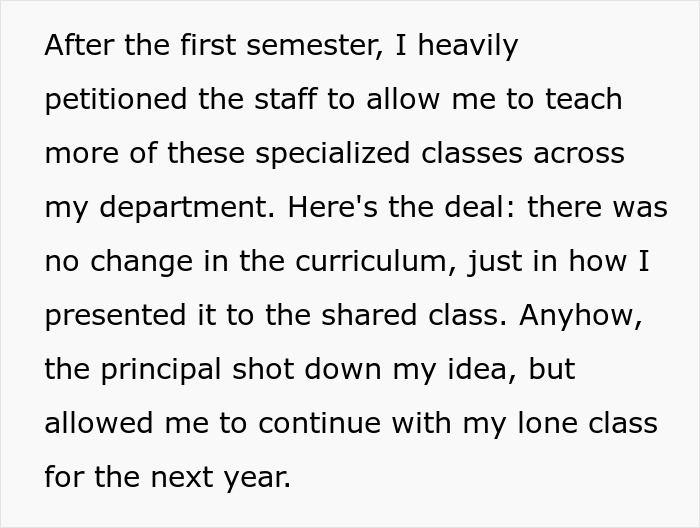The height and width of the screenshot is (528, 700).
Task: Click the word "After" at the paragraph start
Action: click(79, 46)
